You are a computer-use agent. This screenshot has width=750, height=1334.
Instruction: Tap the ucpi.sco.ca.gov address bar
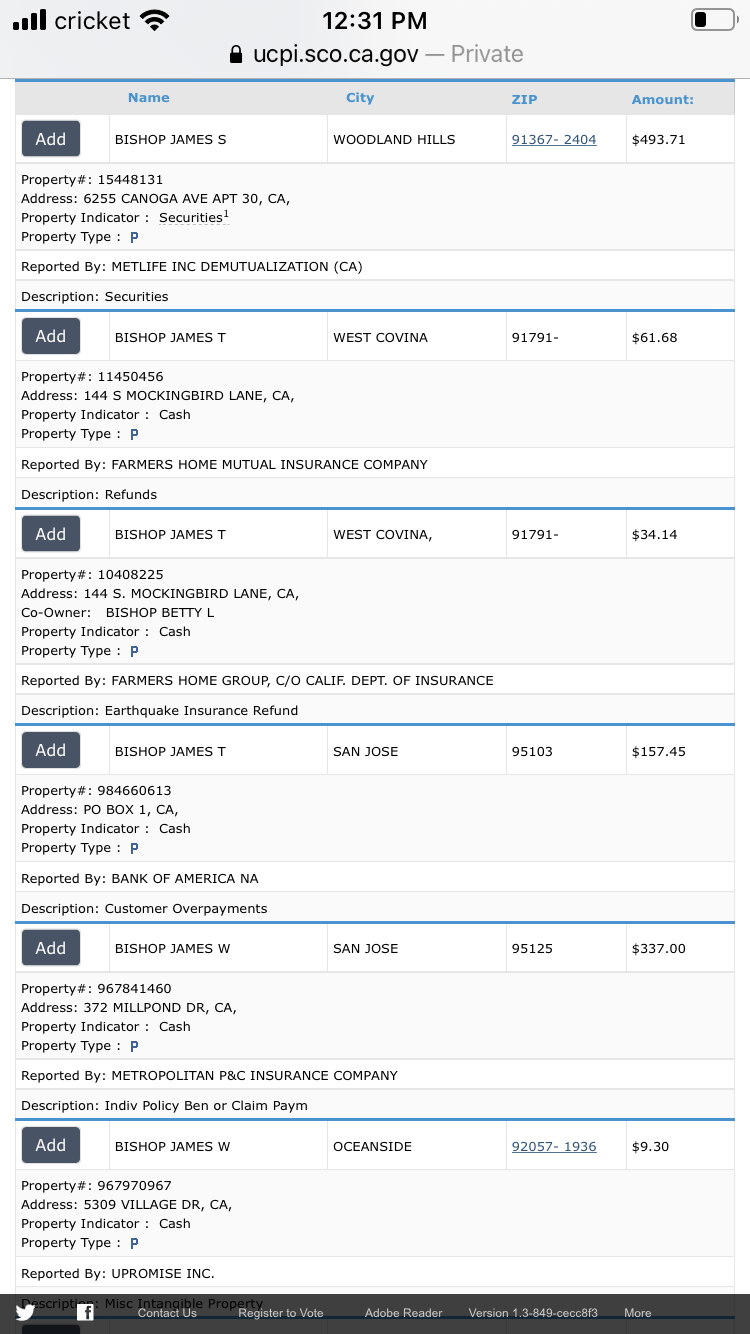click(375, 54)
